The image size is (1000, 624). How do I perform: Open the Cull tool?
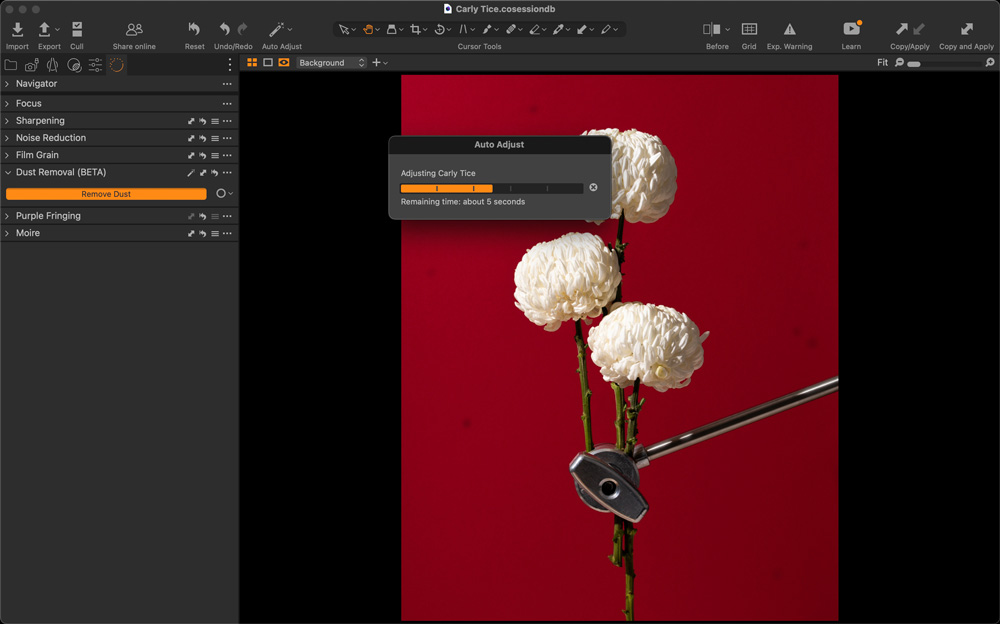point(77,30)
